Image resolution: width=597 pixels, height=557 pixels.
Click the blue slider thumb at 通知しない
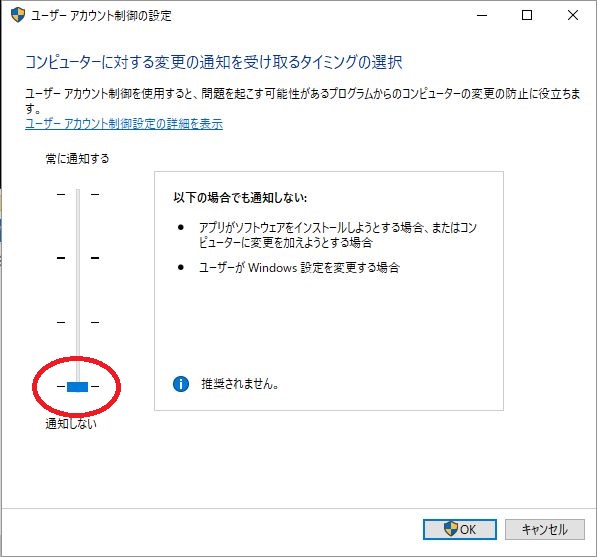tap(78, 386)
